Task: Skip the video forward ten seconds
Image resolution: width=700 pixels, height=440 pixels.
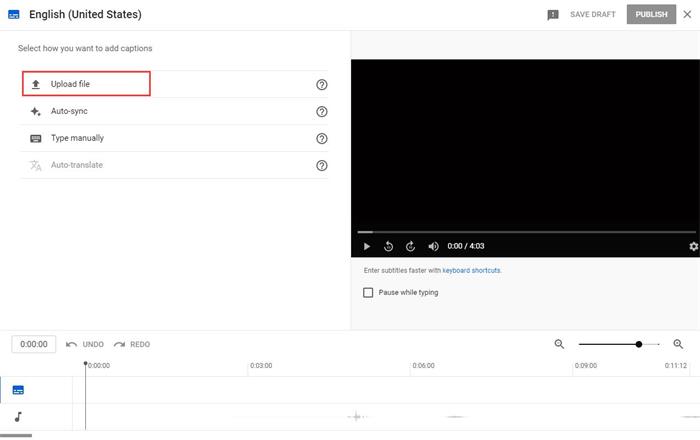Action: (410, 246)
